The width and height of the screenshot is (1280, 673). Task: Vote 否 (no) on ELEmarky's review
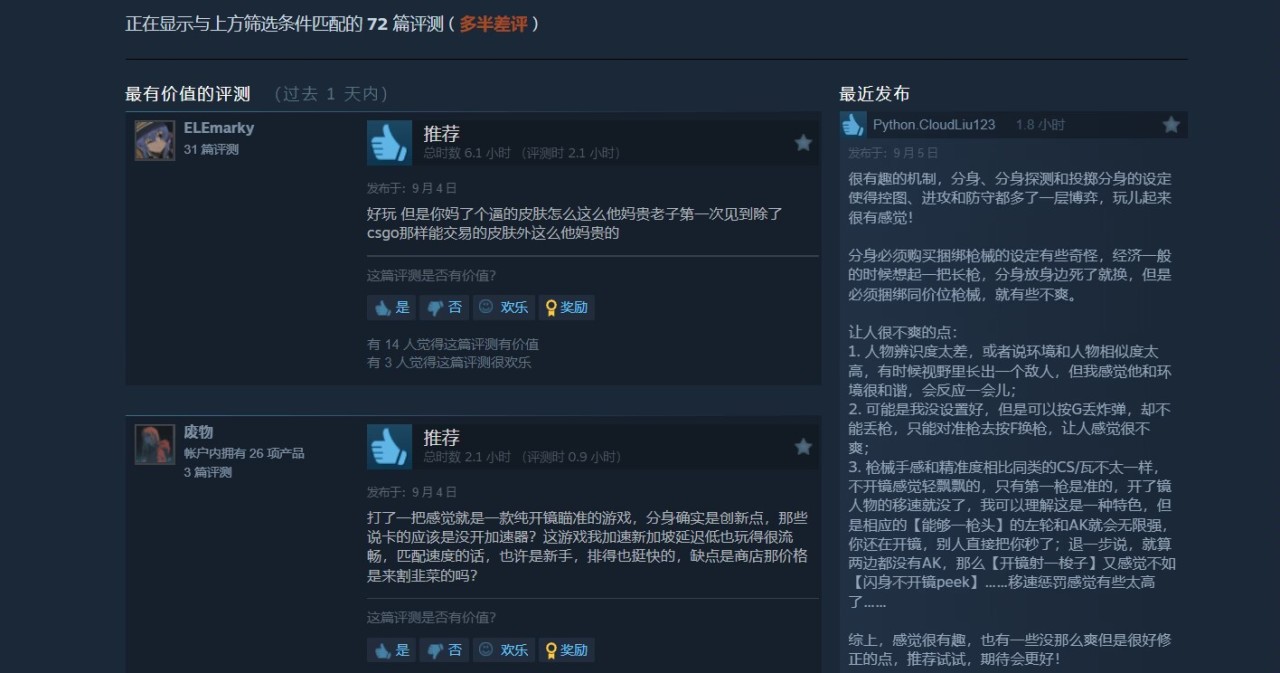tap(444, 307)
